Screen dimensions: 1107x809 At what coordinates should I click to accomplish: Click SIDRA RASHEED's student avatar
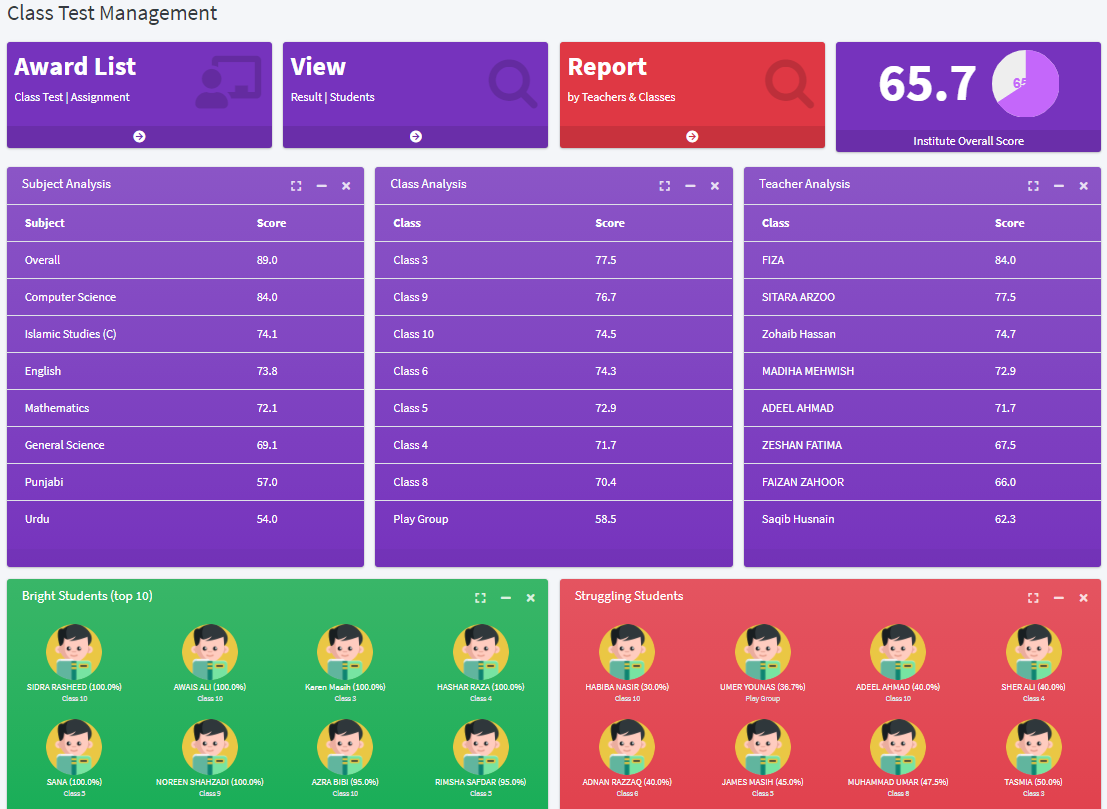(74, 652)
